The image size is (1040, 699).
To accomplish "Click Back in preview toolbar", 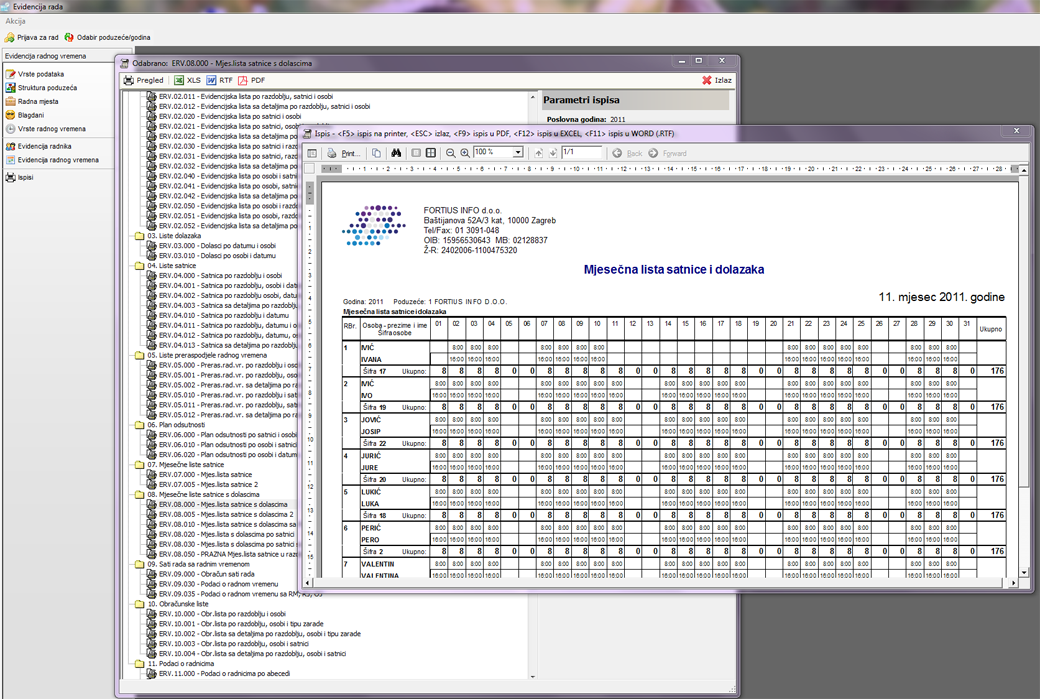I will [627, 153].
